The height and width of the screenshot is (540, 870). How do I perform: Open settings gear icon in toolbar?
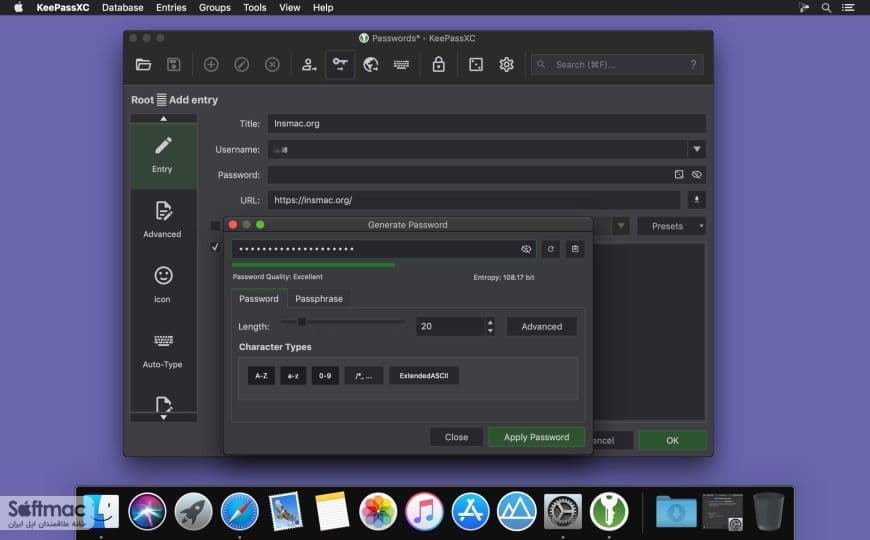[506, 64]
